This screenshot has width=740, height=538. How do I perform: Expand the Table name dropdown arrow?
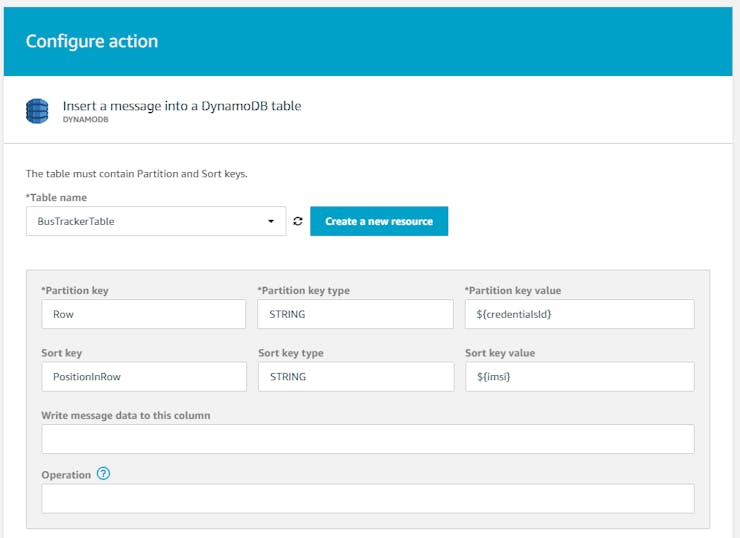(x=271, y=221)
